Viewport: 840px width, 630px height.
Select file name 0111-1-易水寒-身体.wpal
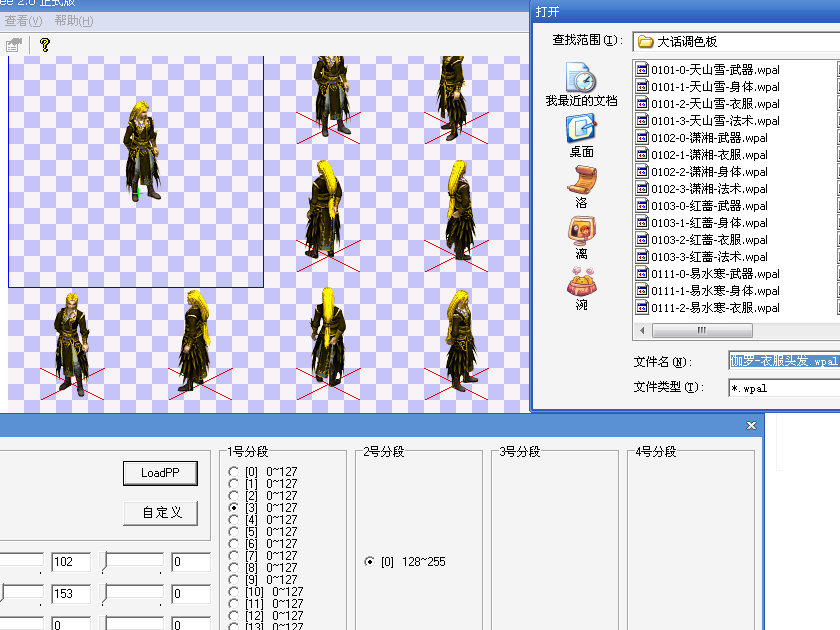(x=715, y=290)
